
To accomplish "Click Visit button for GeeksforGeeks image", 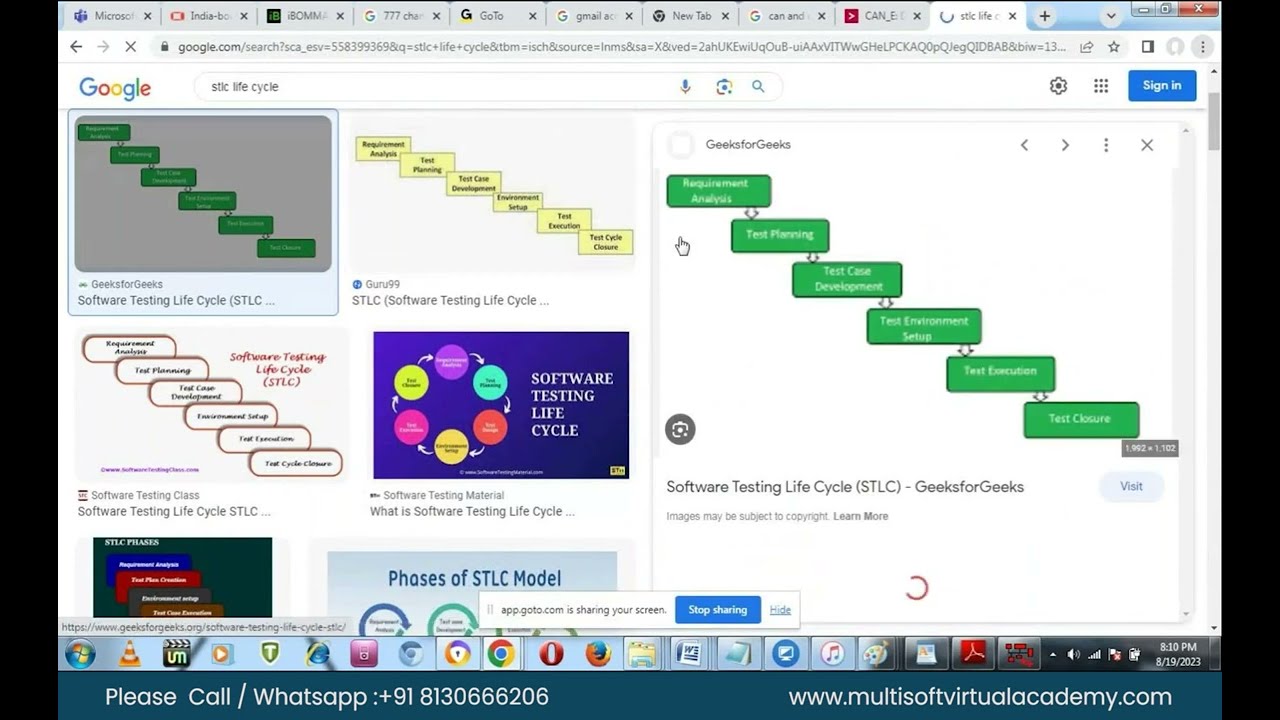I will (1131, 487).
